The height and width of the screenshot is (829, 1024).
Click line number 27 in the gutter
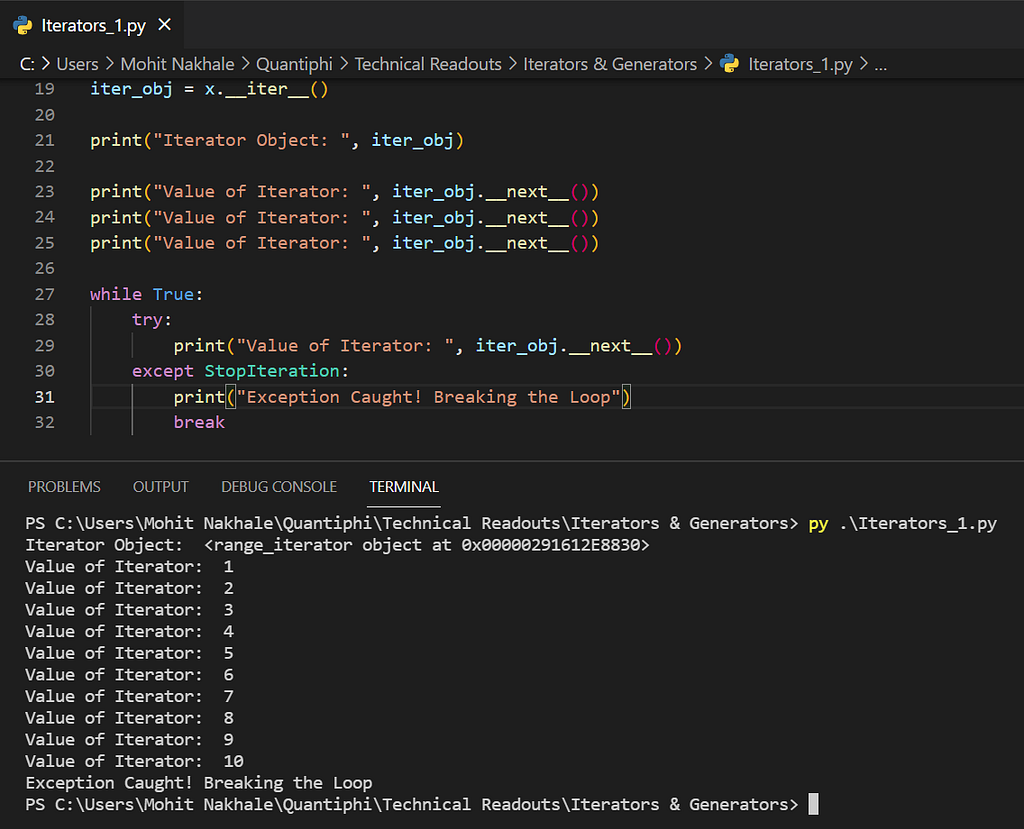point(44,295)
